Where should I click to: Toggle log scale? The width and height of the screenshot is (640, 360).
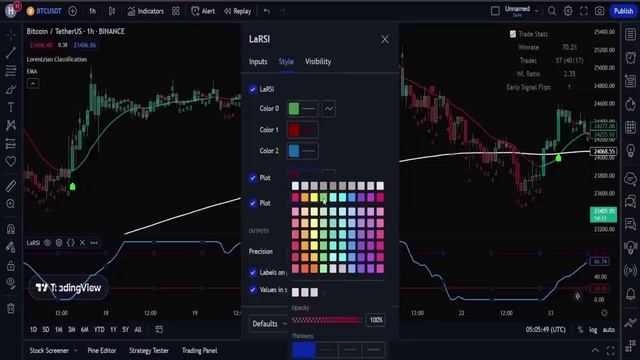593,330
